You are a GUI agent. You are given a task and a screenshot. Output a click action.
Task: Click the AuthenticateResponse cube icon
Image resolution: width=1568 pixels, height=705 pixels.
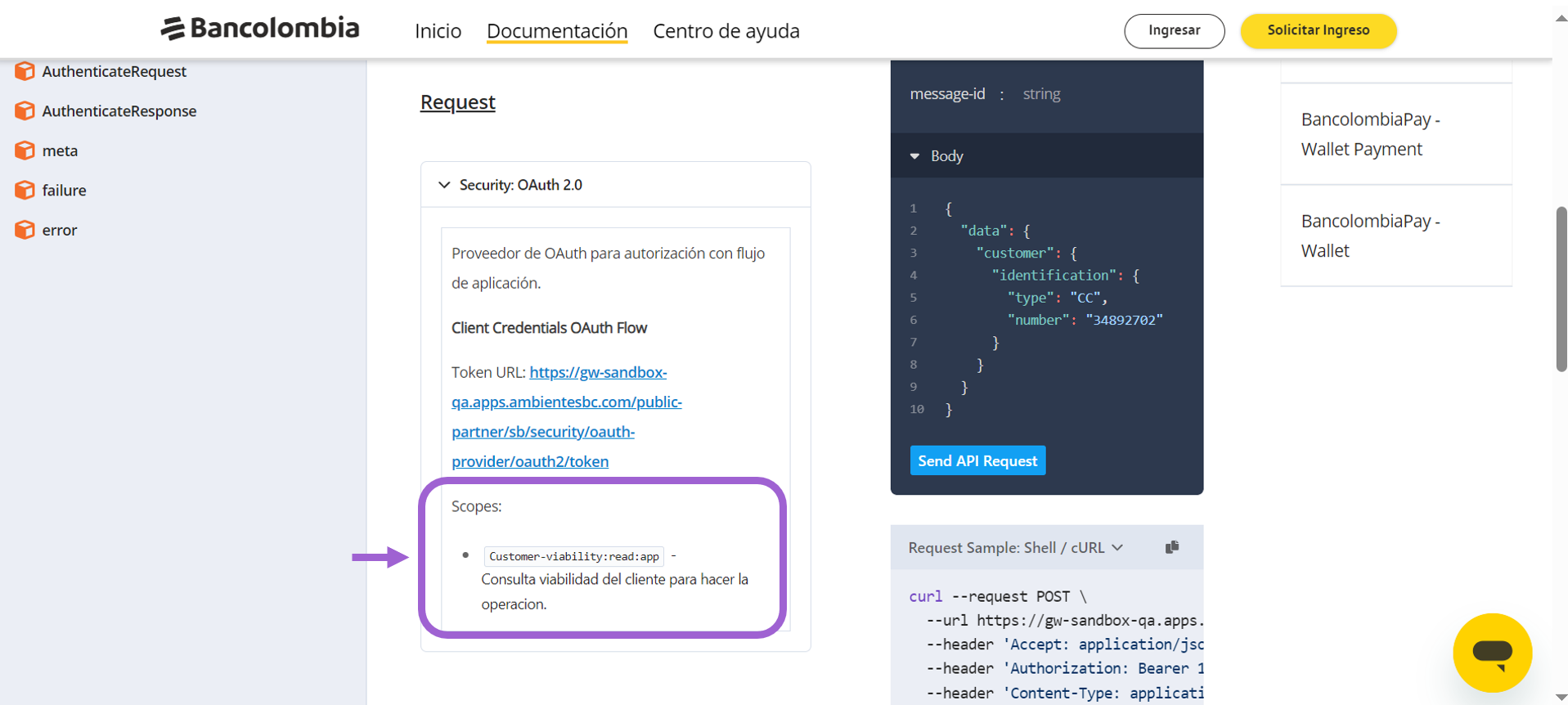pos(25,110)
